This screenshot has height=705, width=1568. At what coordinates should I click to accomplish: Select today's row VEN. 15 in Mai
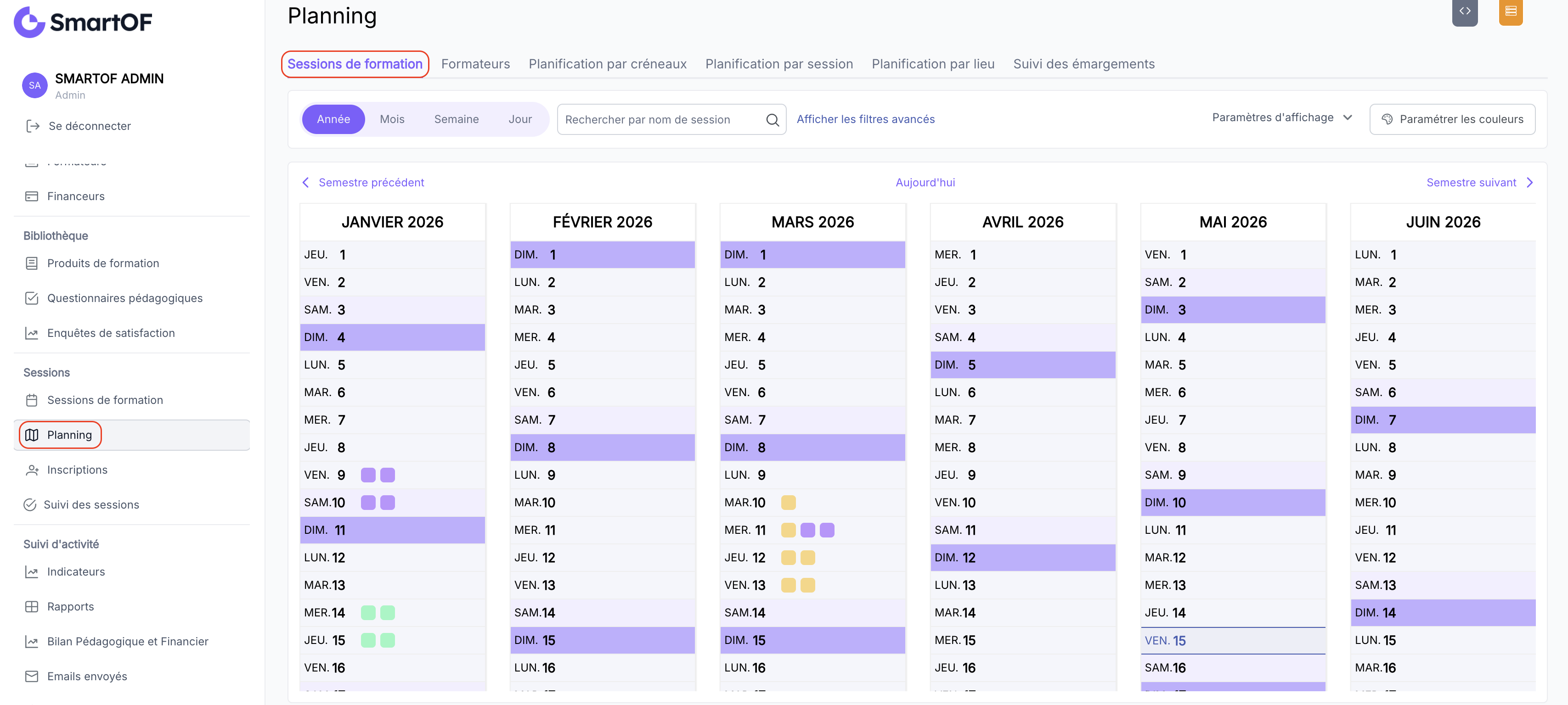1233,641
